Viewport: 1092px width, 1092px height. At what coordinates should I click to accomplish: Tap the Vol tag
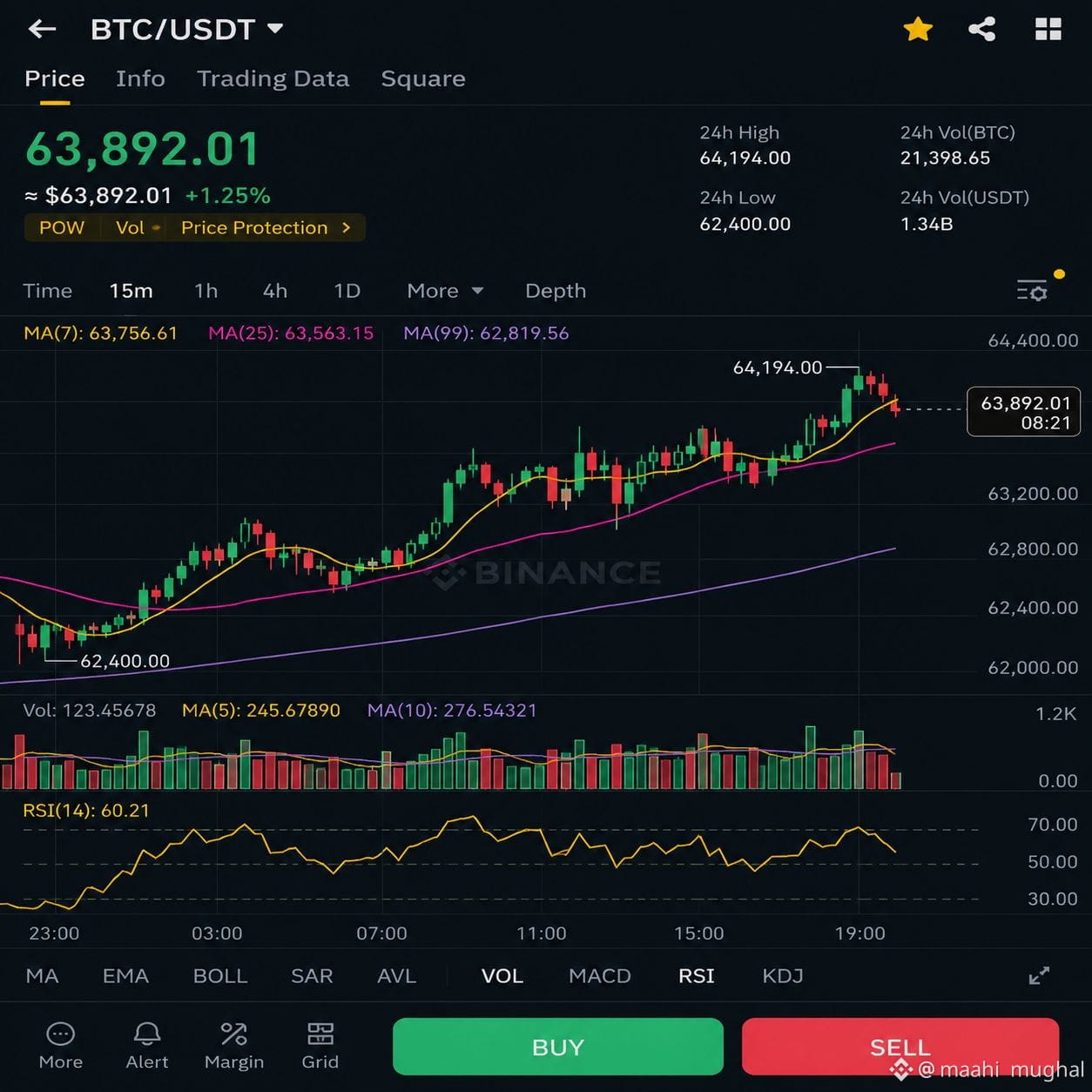[130, 227]
